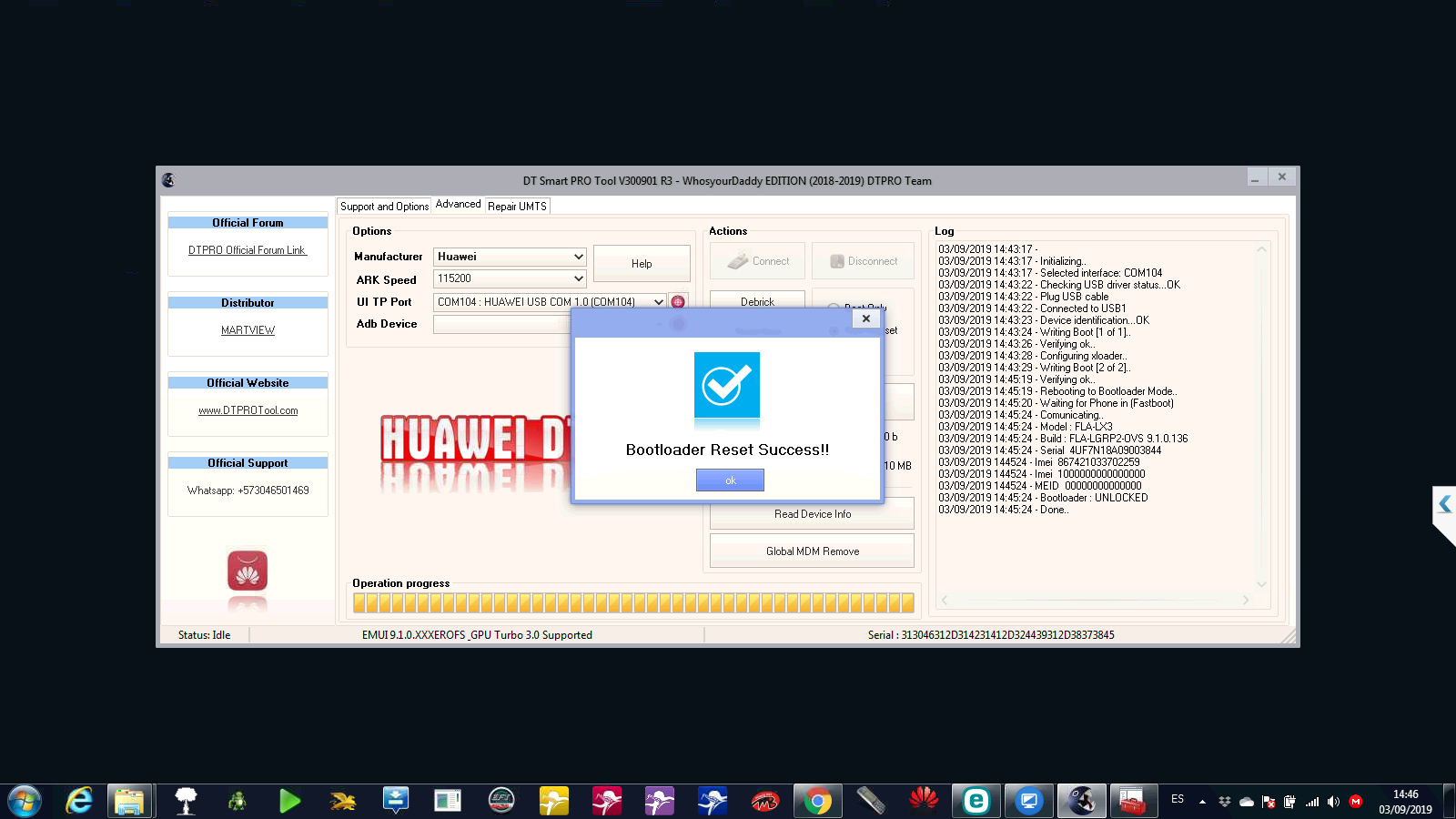Click the Operation progress bar
Viewport: 1456px width, 819px height.
point(633,602)
